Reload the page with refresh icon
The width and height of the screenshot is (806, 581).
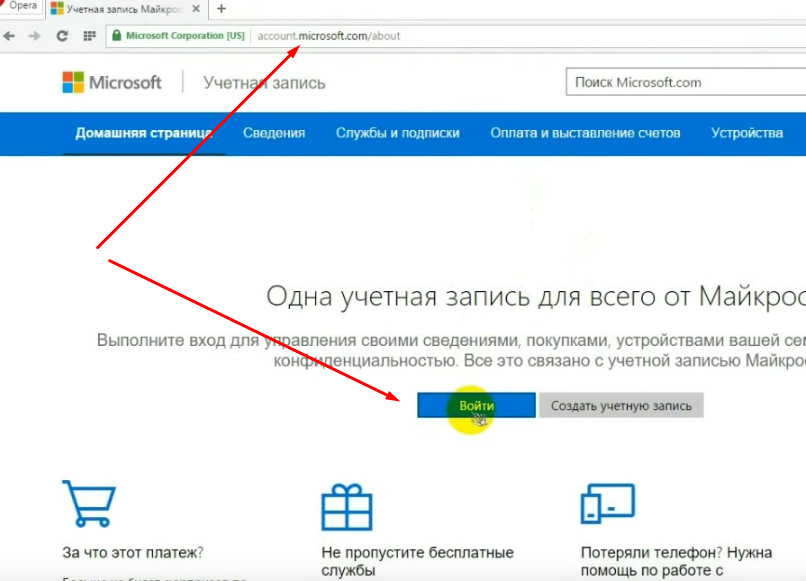coord(62,36)
